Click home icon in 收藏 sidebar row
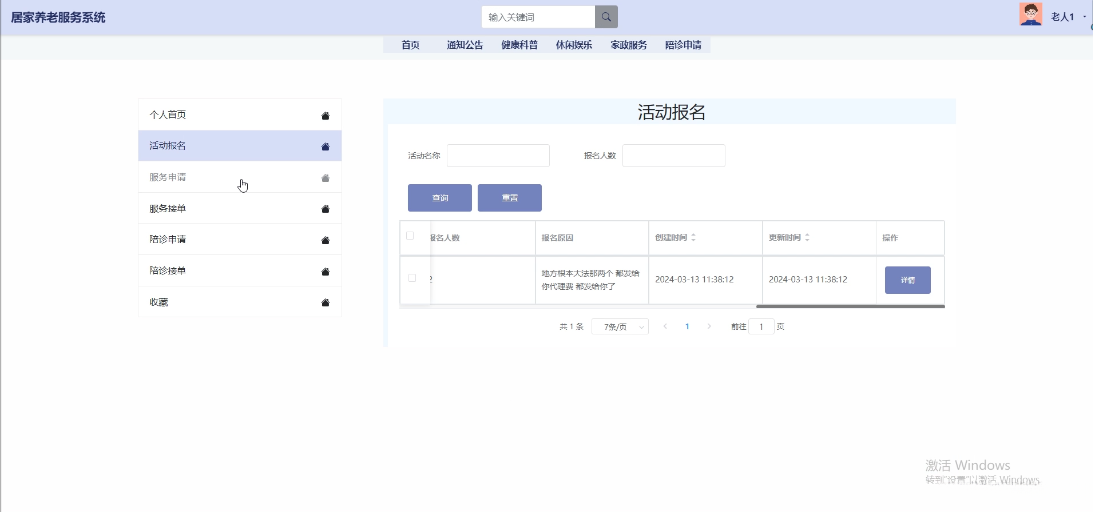The height and width of the screenshot is (512, 1093). click(325, 302)
